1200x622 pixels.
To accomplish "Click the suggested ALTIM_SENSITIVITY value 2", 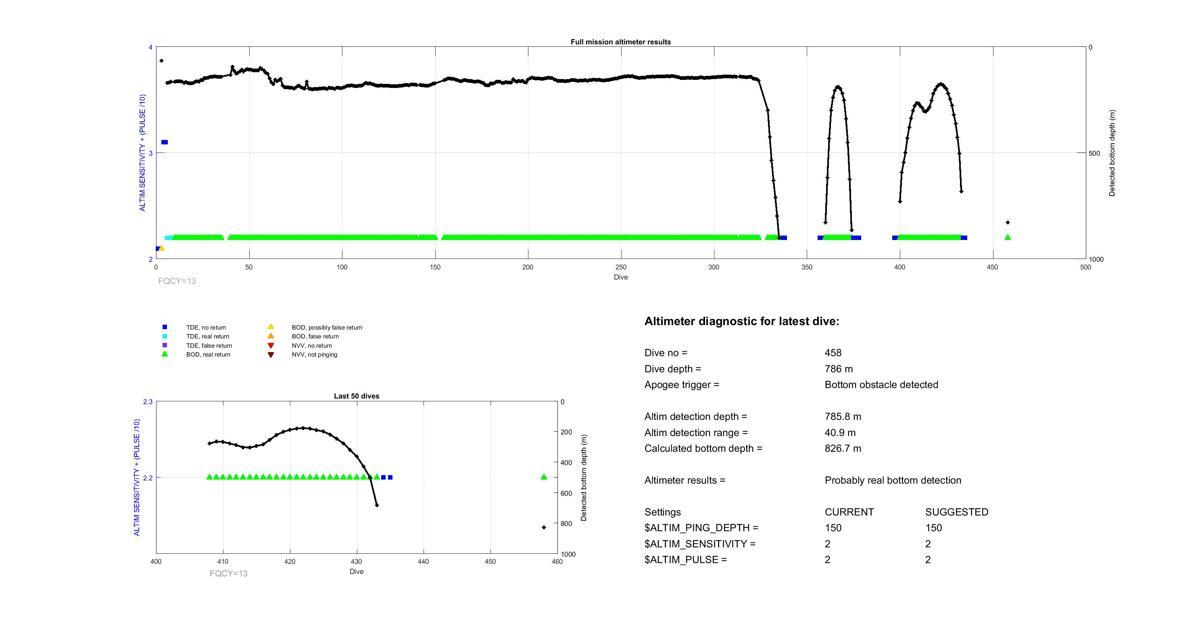I will [928, 544].
